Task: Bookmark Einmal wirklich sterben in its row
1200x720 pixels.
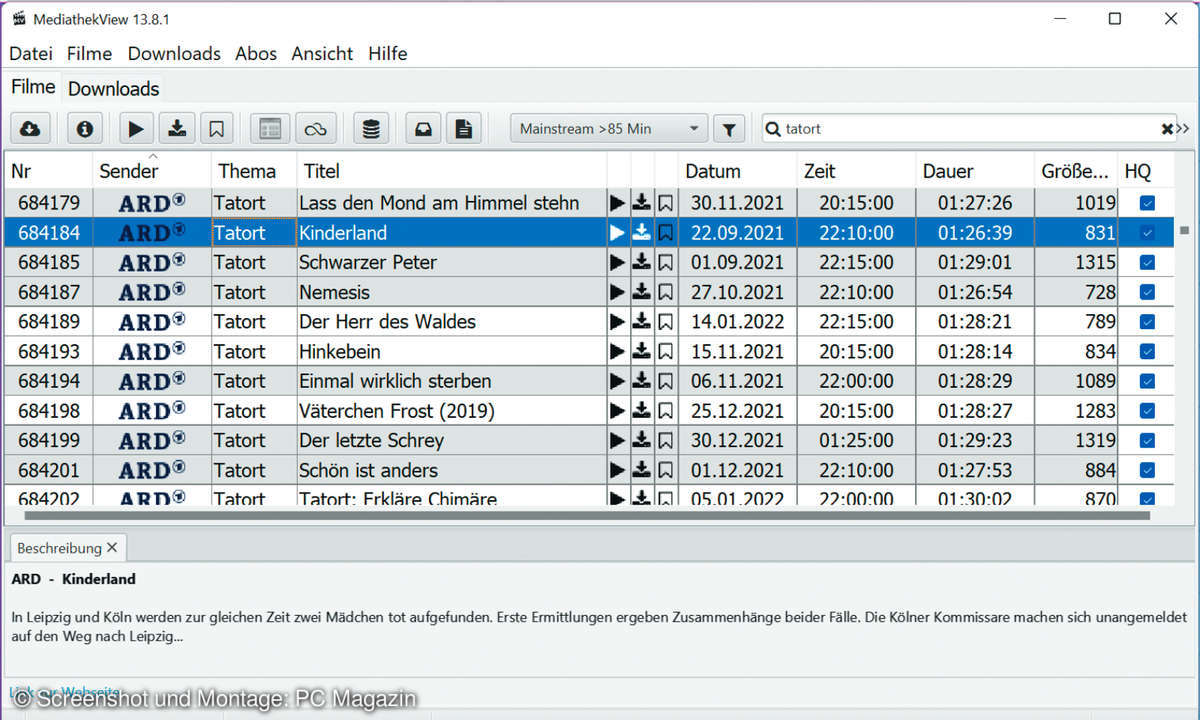Action: coord(666,381)
